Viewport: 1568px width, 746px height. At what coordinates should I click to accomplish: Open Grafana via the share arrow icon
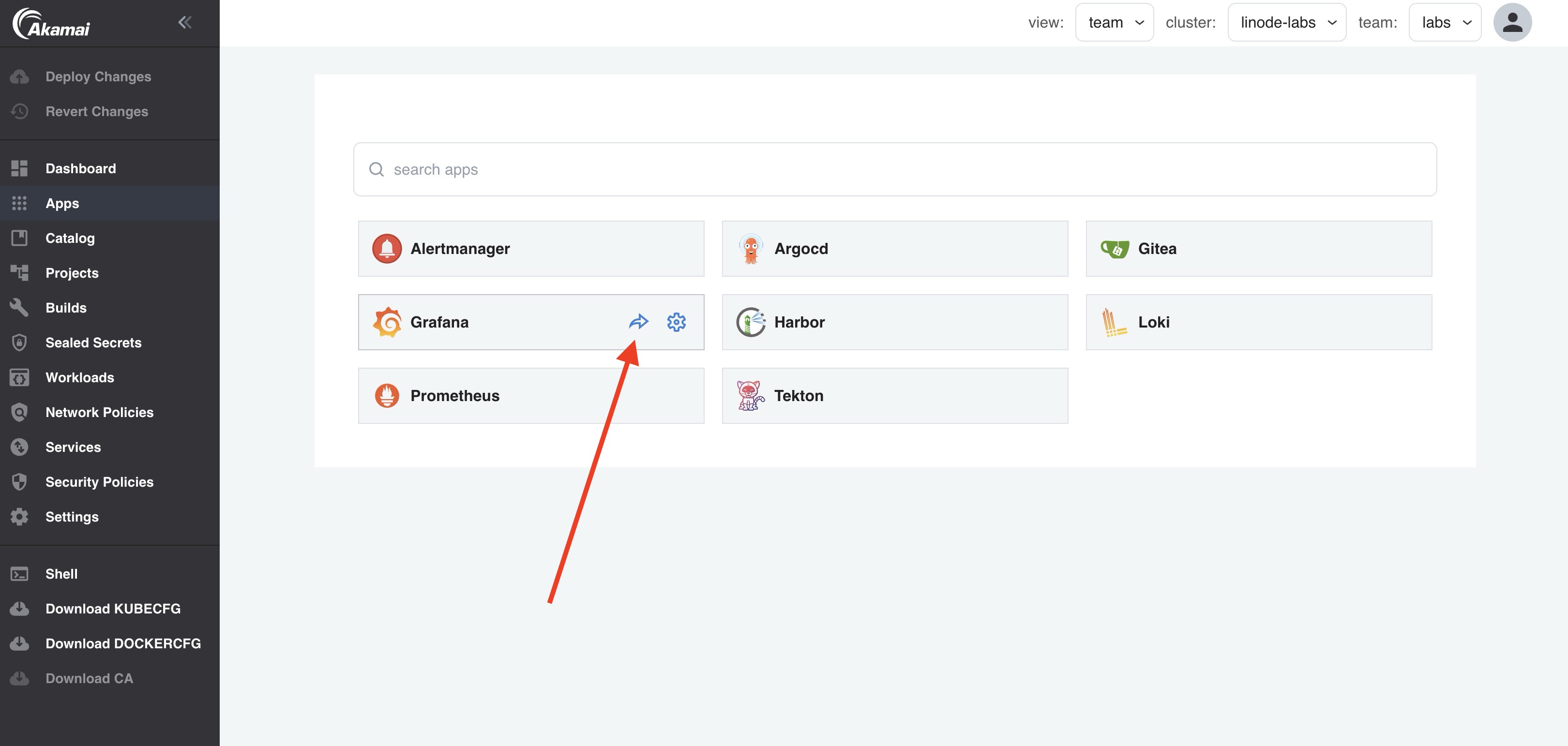(638, 321)
